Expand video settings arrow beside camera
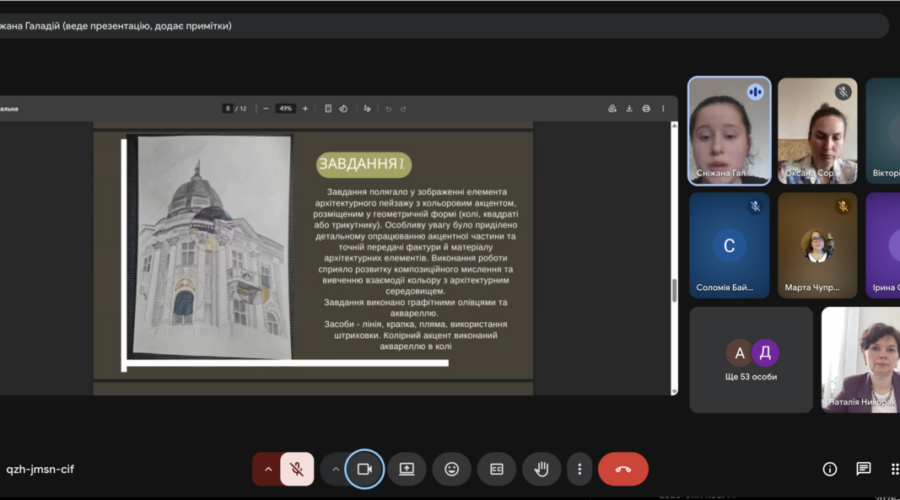The height and width of the screenshot is (500, 900). pos(335,469)
